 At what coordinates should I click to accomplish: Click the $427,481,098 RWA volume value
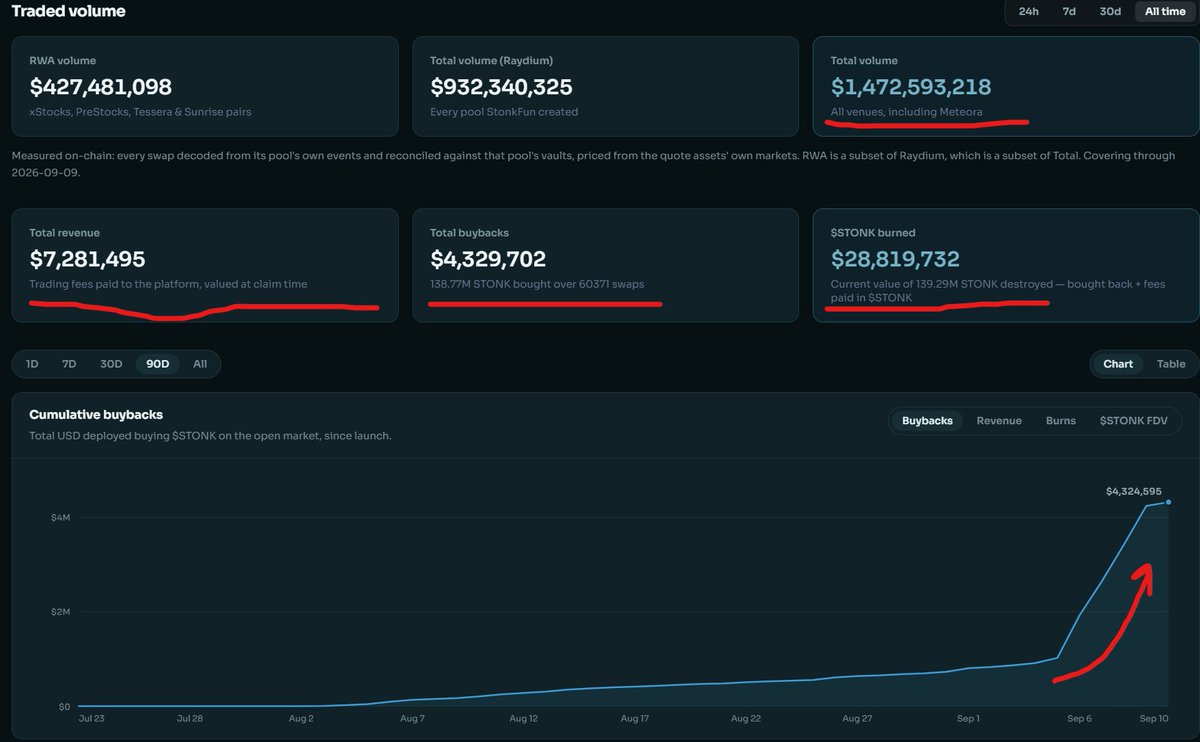coord(101,87)
